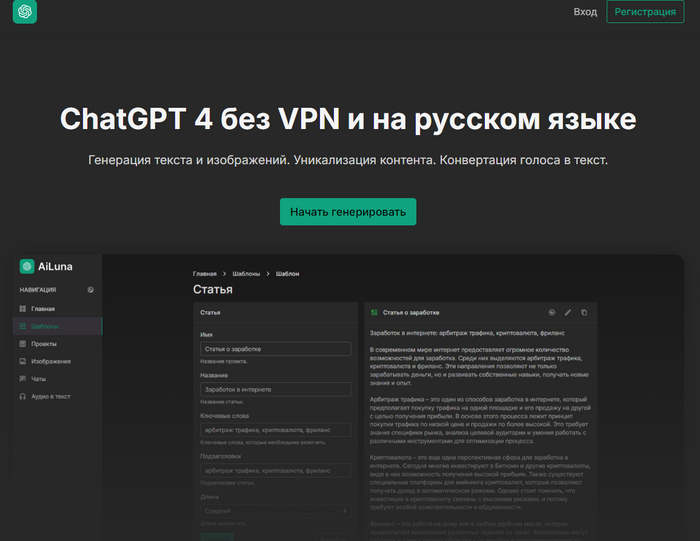Open the Проекты sidebar item
The image size is (700, 541).
(x=57, y=344)
